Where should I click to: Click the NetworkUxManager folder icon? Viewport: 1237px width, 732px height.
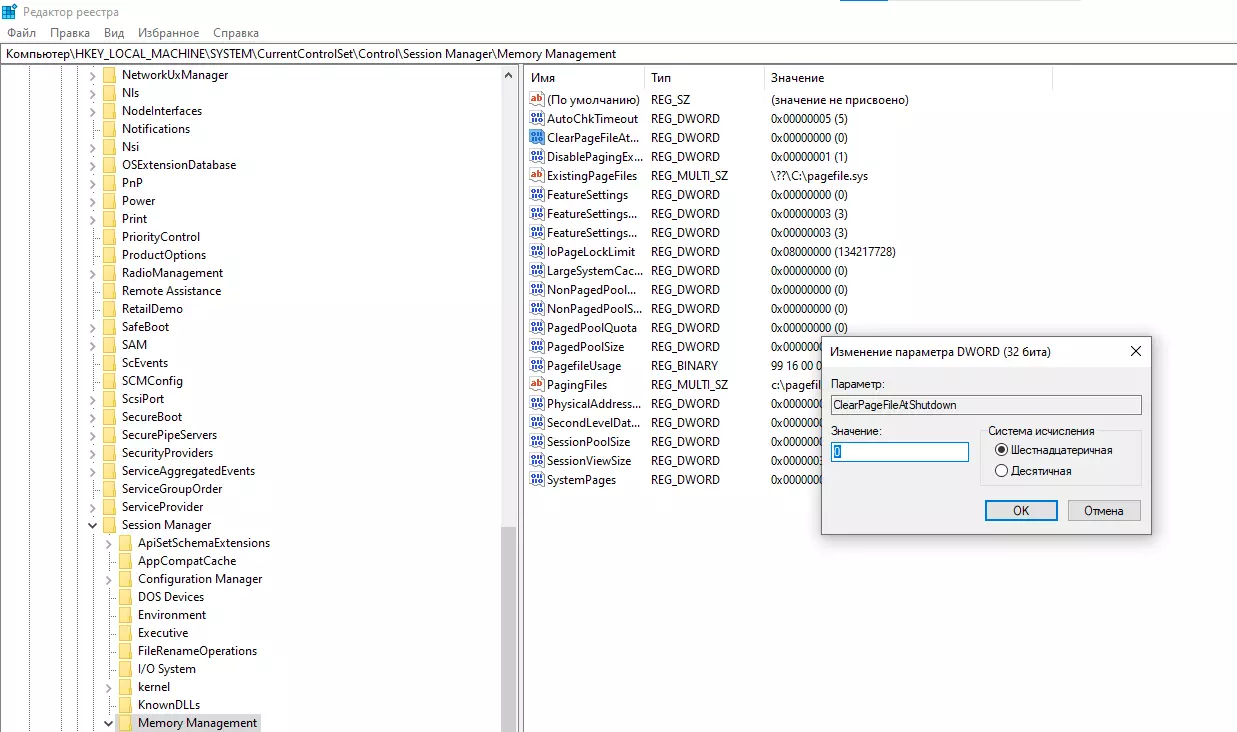(109, 75)
